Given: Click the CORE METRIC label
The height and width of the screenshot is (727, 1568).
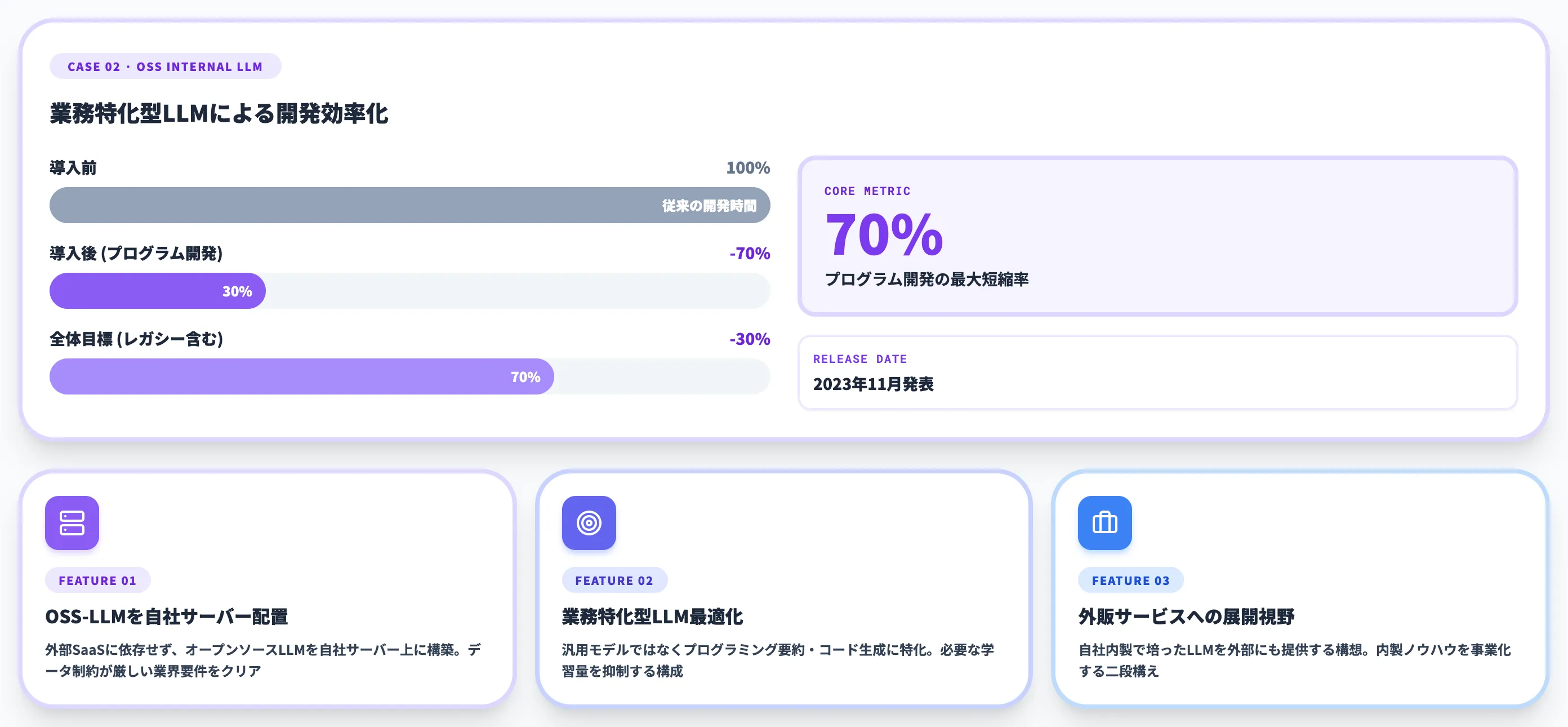Looking at the screenshot, I should (867, 191).
